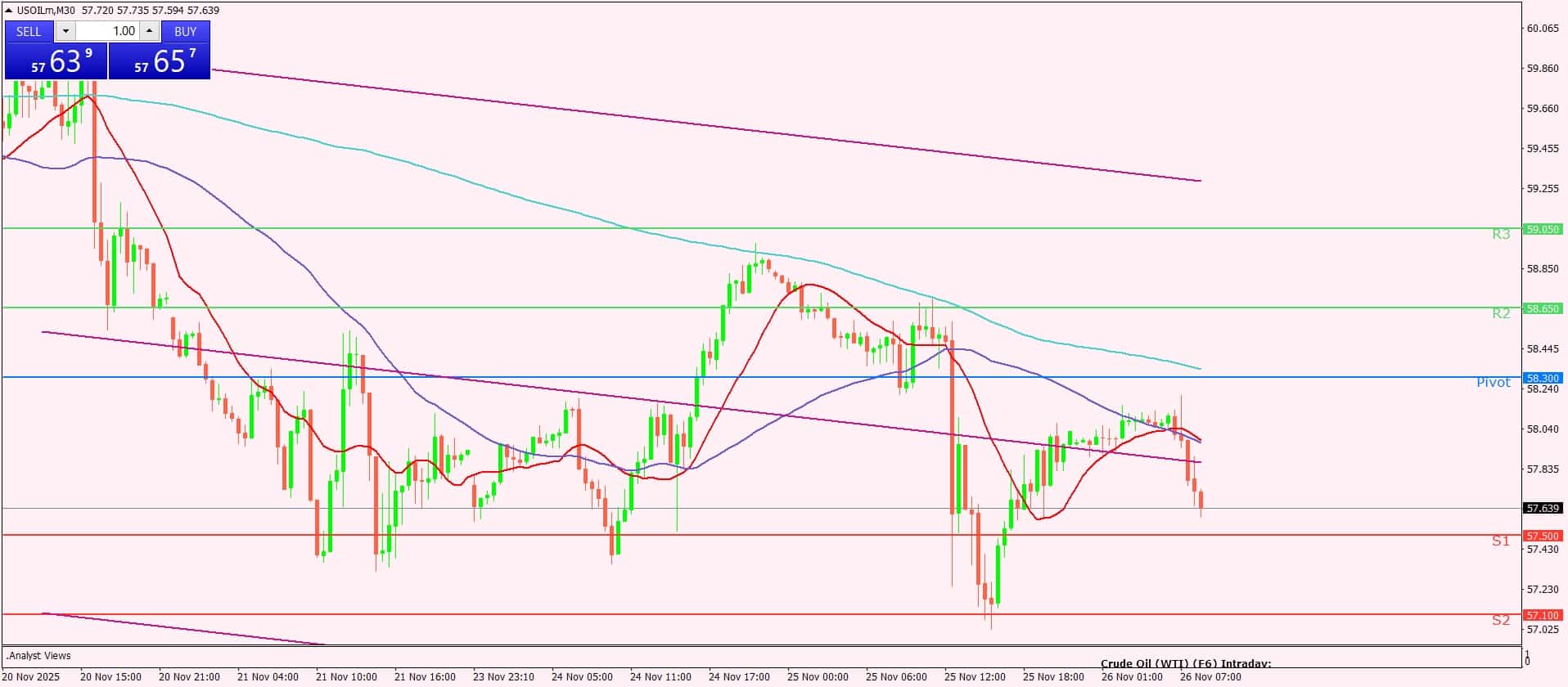Image resolution: width=1568 pixels, height=687 pixels.
Task: Click 58.240 on the price axis
Action: (1543, 389)
